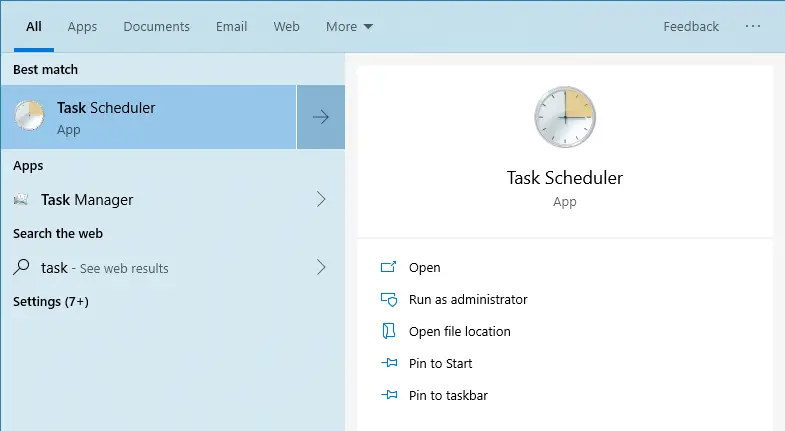The width and height of the screenshot is (785, 431).
Task: Click the Task Scheduler clock icon in Best match
Action: point(29,117)
